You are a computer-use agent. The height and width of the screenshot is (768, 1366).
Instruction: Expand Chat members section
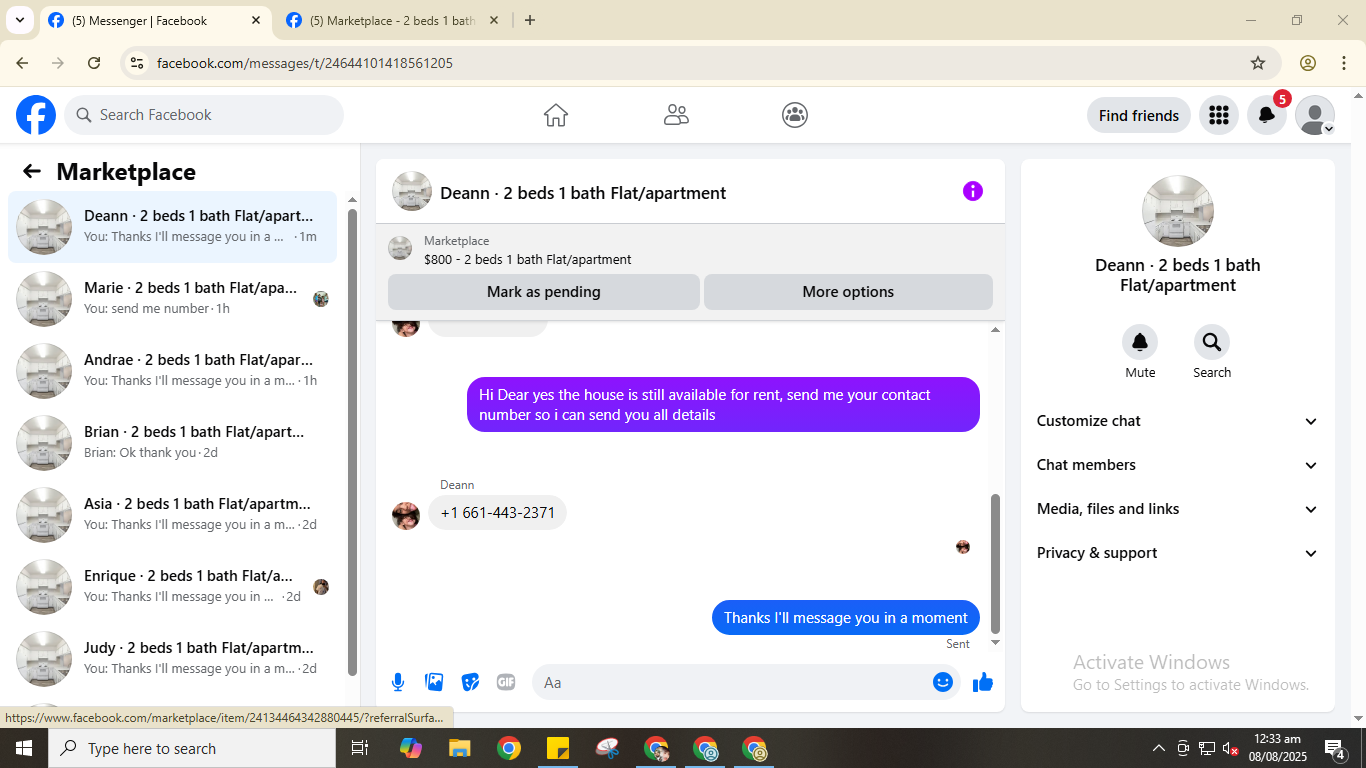tap(1178, 465)
